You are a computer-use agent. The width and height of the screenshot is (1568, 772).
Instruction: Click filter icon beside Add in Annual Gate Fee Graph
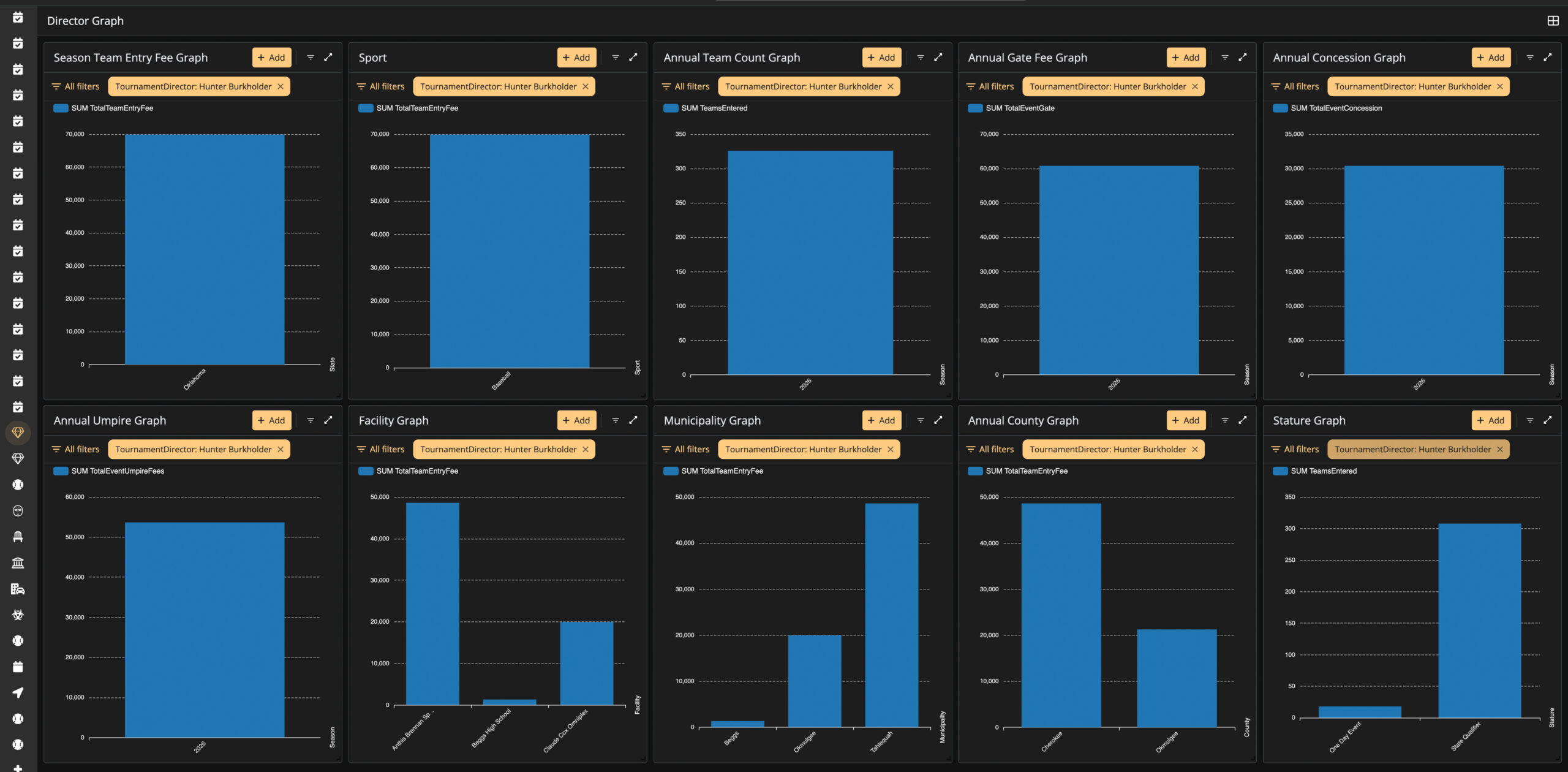click(x=1225, y=58)
